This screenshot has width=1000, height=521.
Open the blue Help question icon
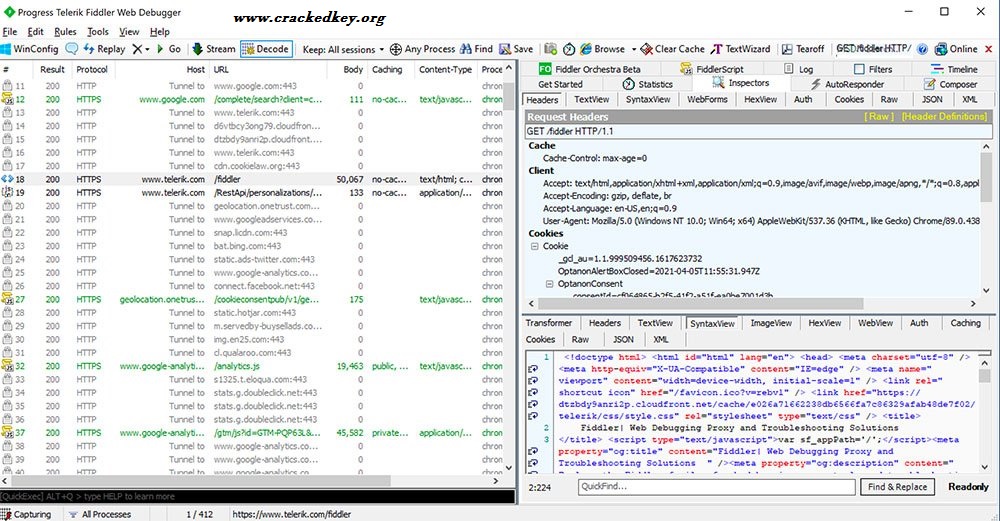click(922, 49)
